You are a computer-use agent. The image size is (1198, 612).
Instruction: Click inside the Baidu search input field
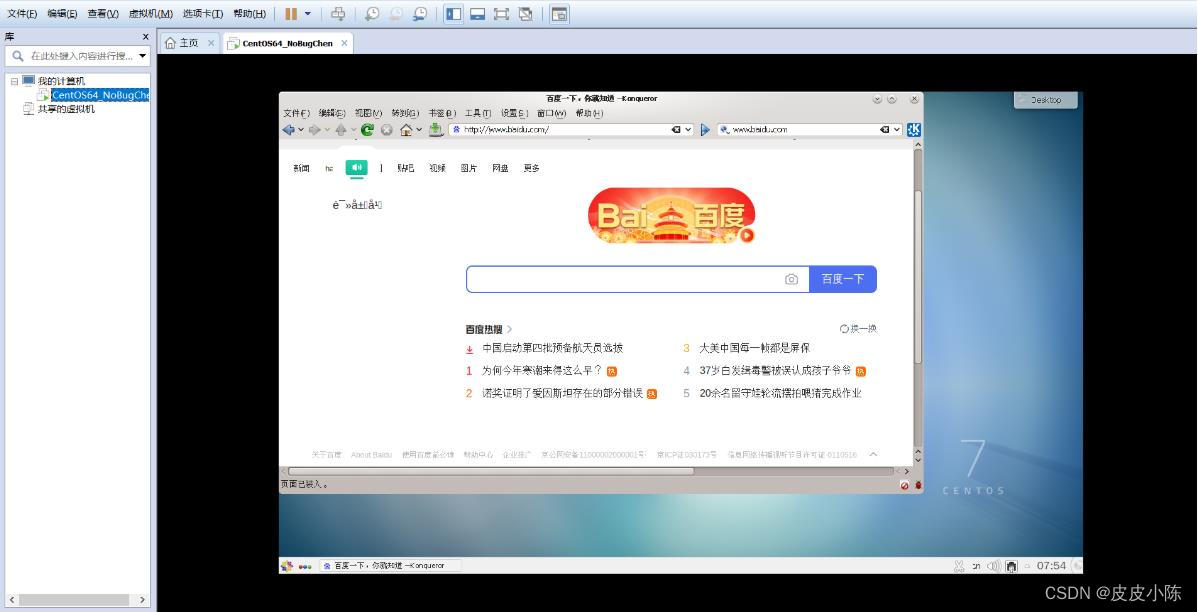coord(620,279)
